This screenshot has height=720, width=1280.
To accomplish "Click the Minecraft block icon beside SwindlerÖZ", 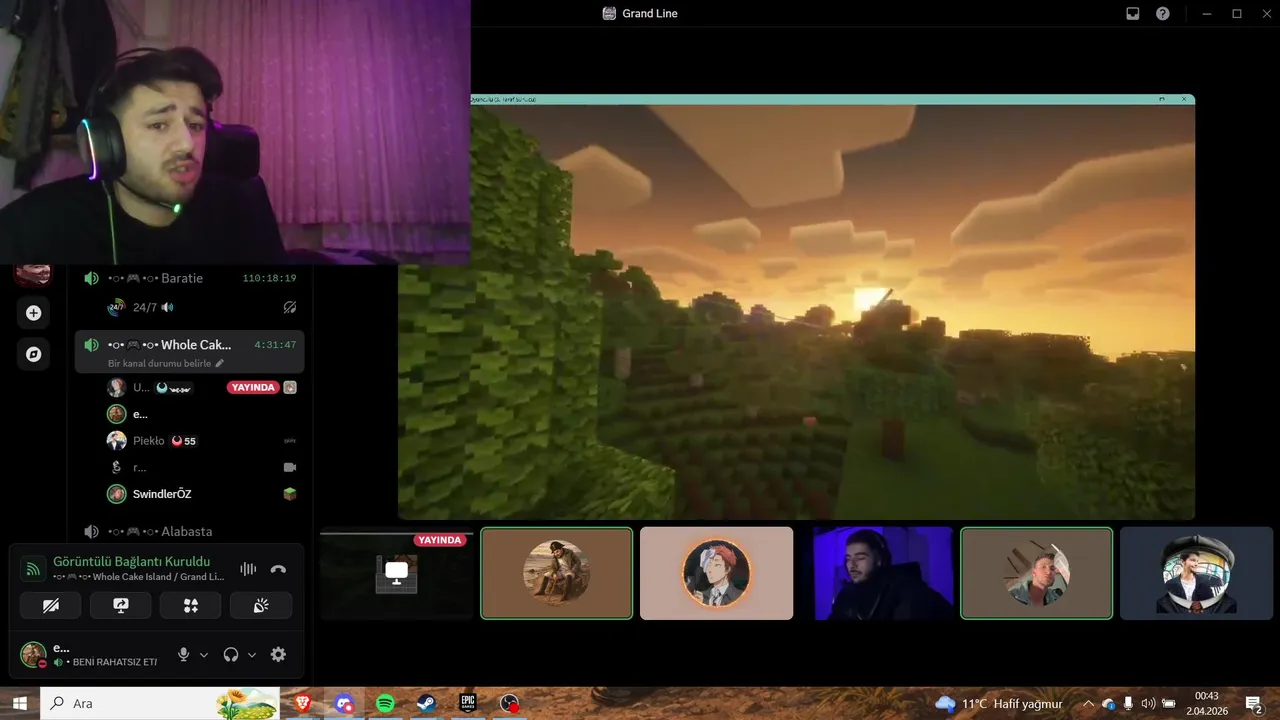I will [x=290, y=494].
